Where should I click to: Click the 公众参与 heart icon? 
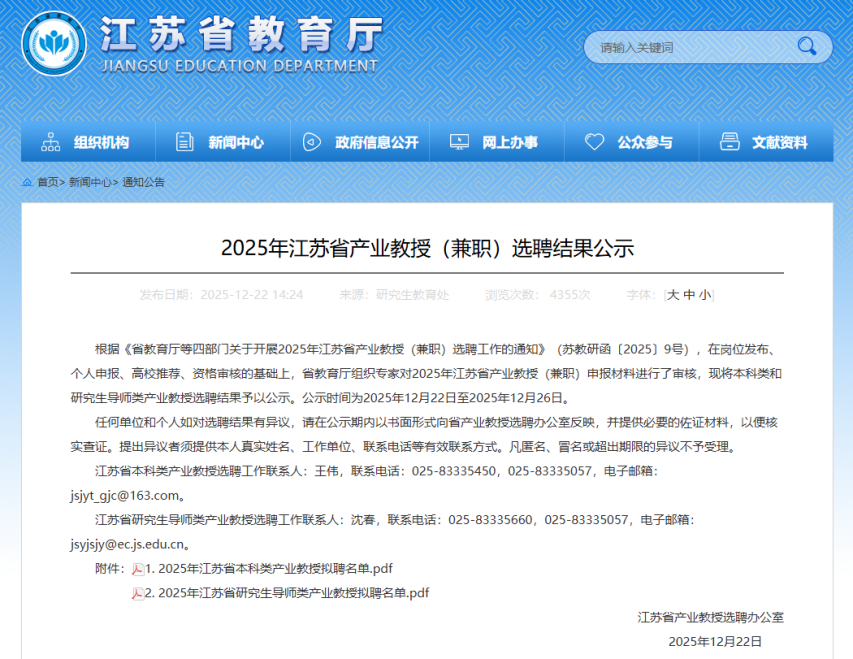pyautogui.click(x=594, y=142)
